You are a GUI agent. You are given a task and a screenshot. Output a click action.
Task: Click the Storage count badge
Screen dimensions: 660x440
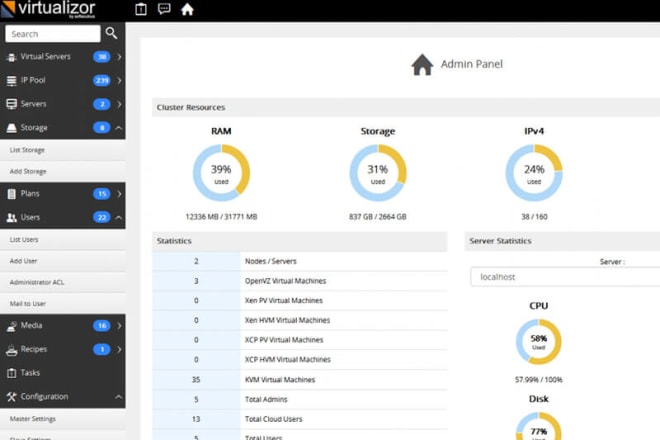(x=101, y=128)
